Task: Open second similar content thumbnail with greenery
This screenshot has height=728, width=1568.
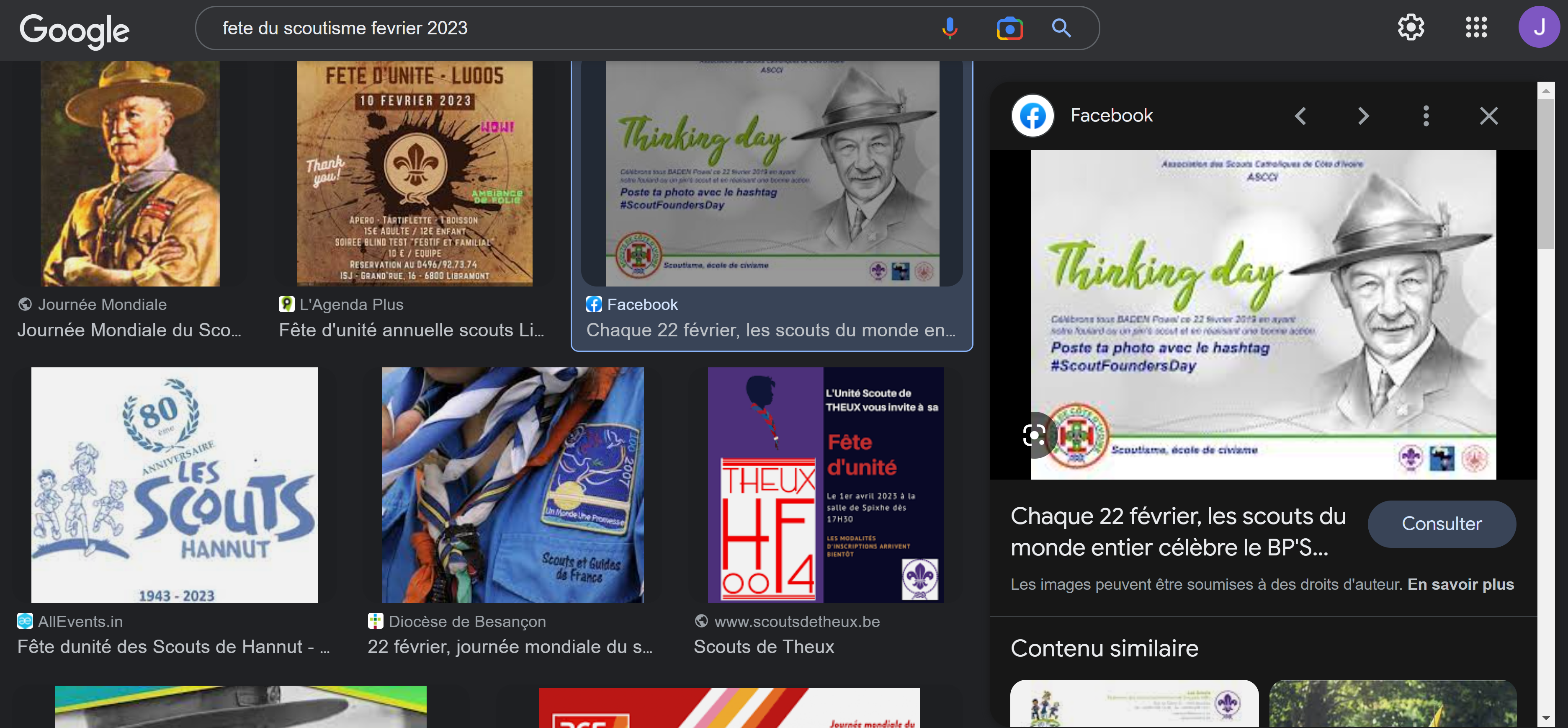Action: coord(1393,703)
